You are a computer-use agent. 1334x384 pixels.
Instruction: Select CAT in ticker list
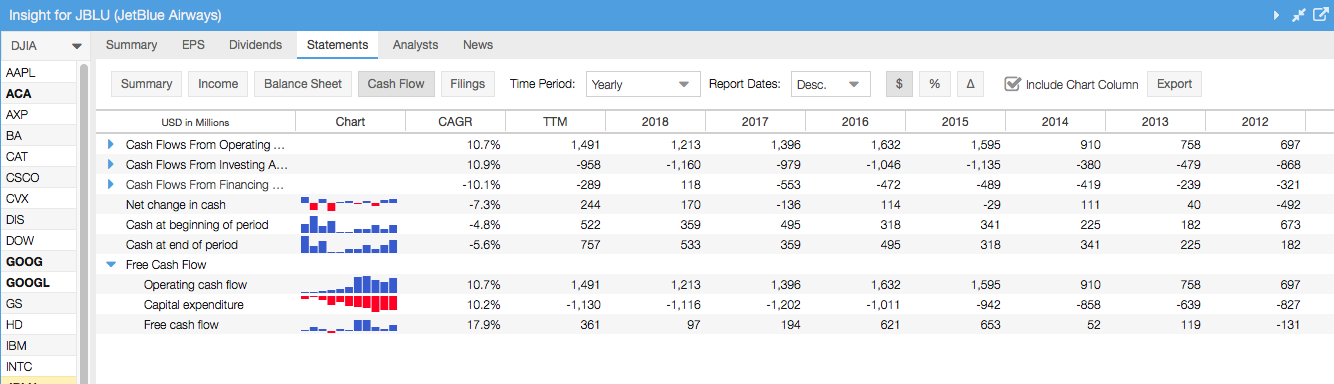pos(39,157)
